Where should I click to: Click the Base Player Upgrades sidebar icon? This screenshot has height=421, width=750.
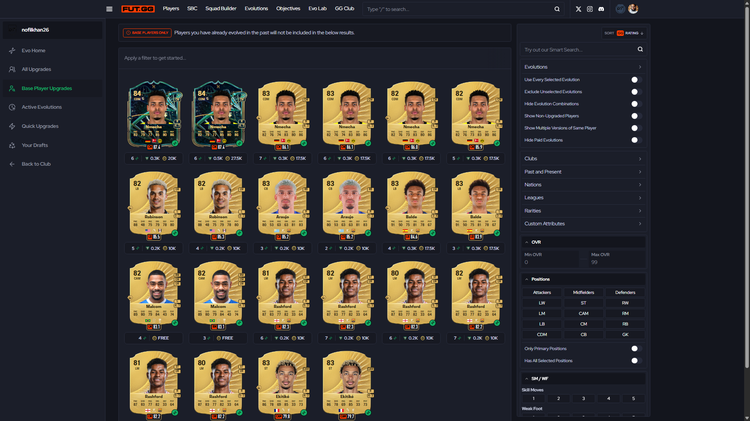[12, 89]
